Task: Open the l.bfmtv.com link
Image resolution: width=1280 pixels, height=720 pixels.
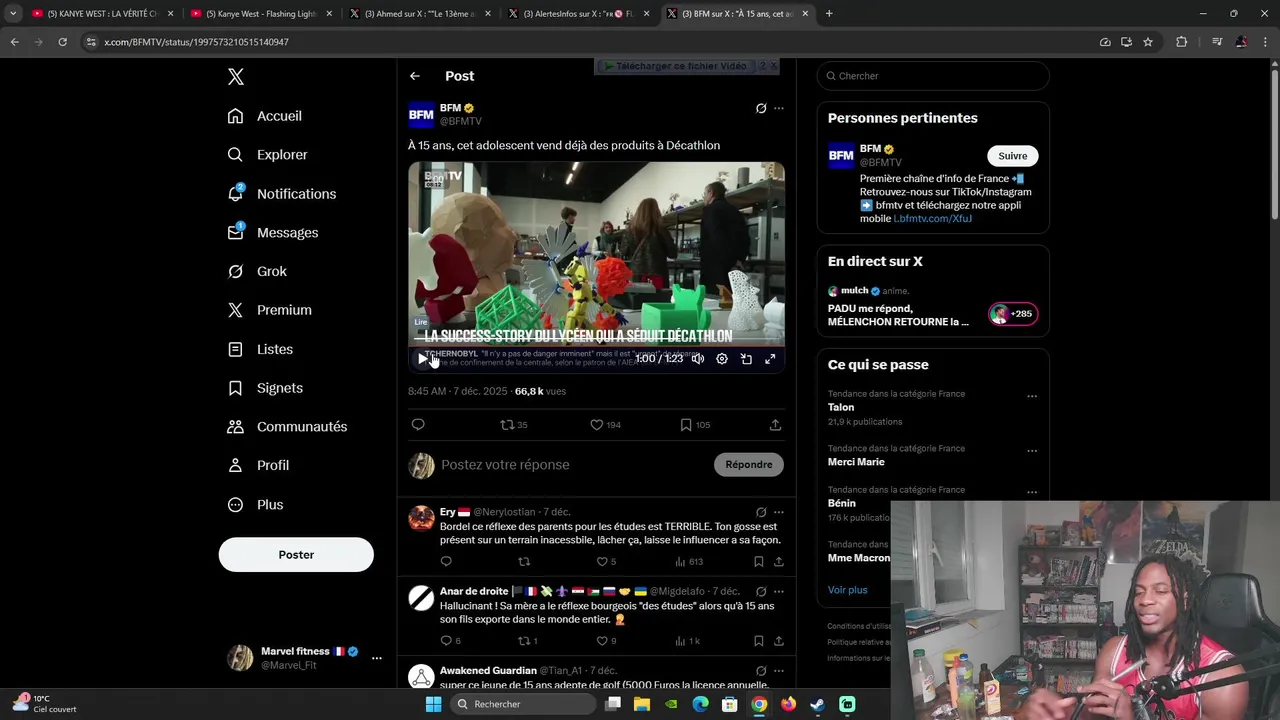Action: [932, 219]
